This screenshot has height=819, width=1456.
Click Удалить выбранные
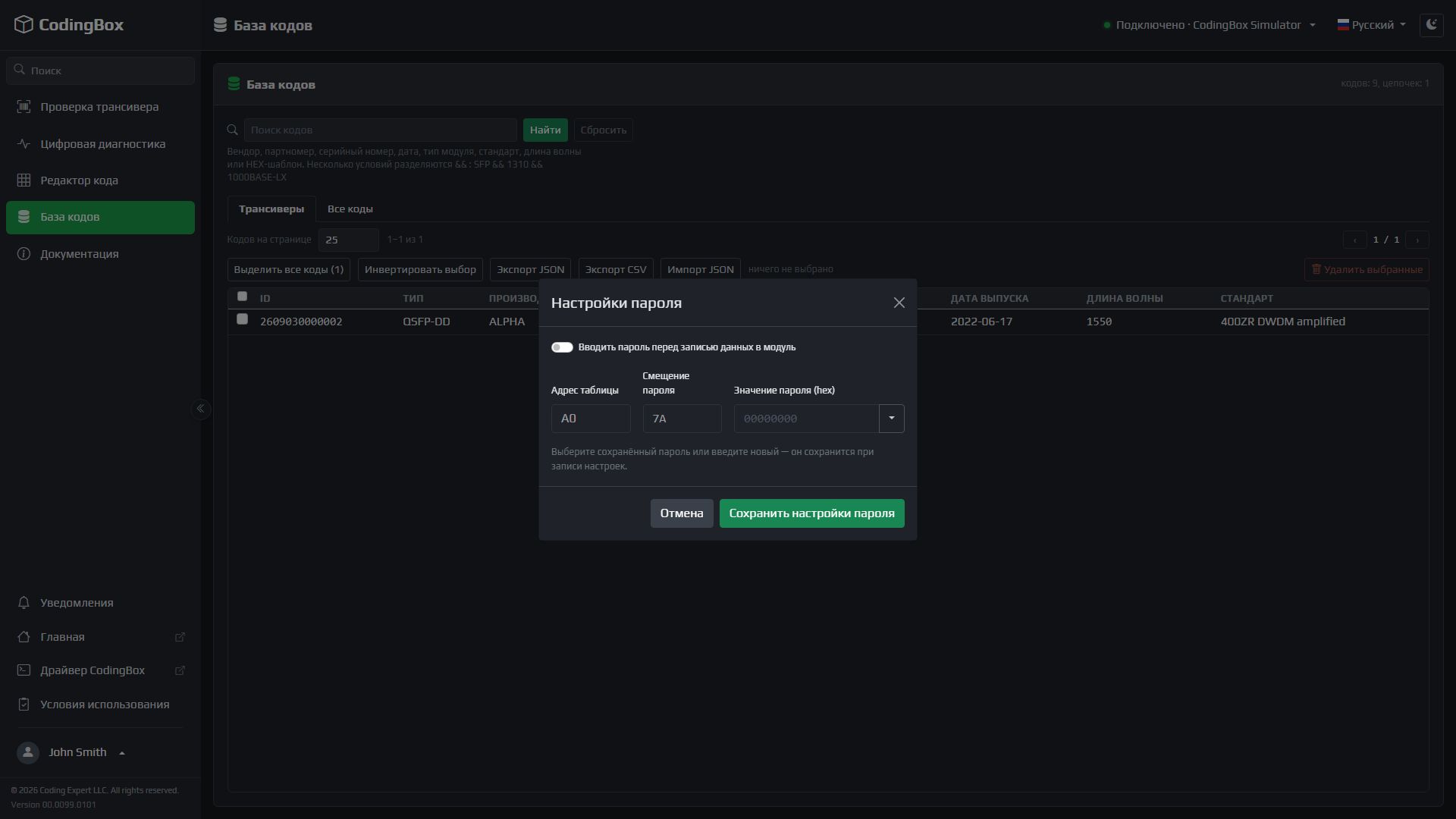(x=1367, y=269)
